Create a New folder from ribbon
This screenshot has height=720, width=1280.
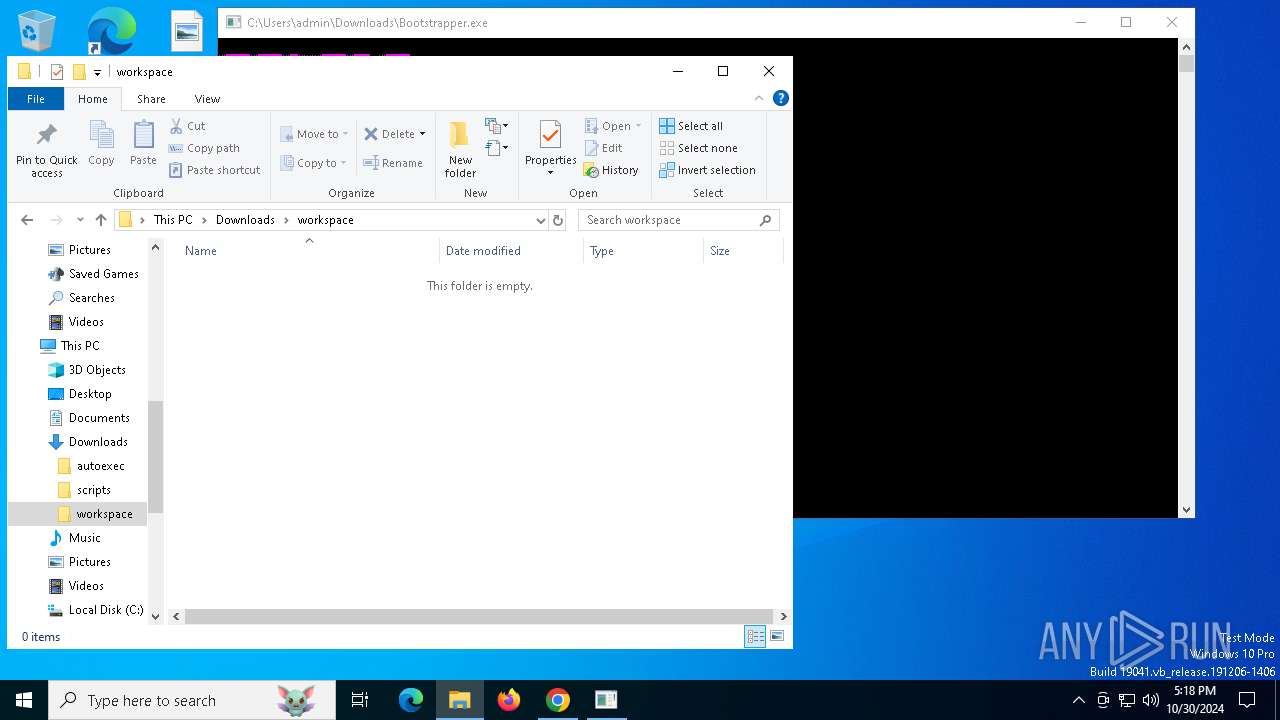coord(460,149)
